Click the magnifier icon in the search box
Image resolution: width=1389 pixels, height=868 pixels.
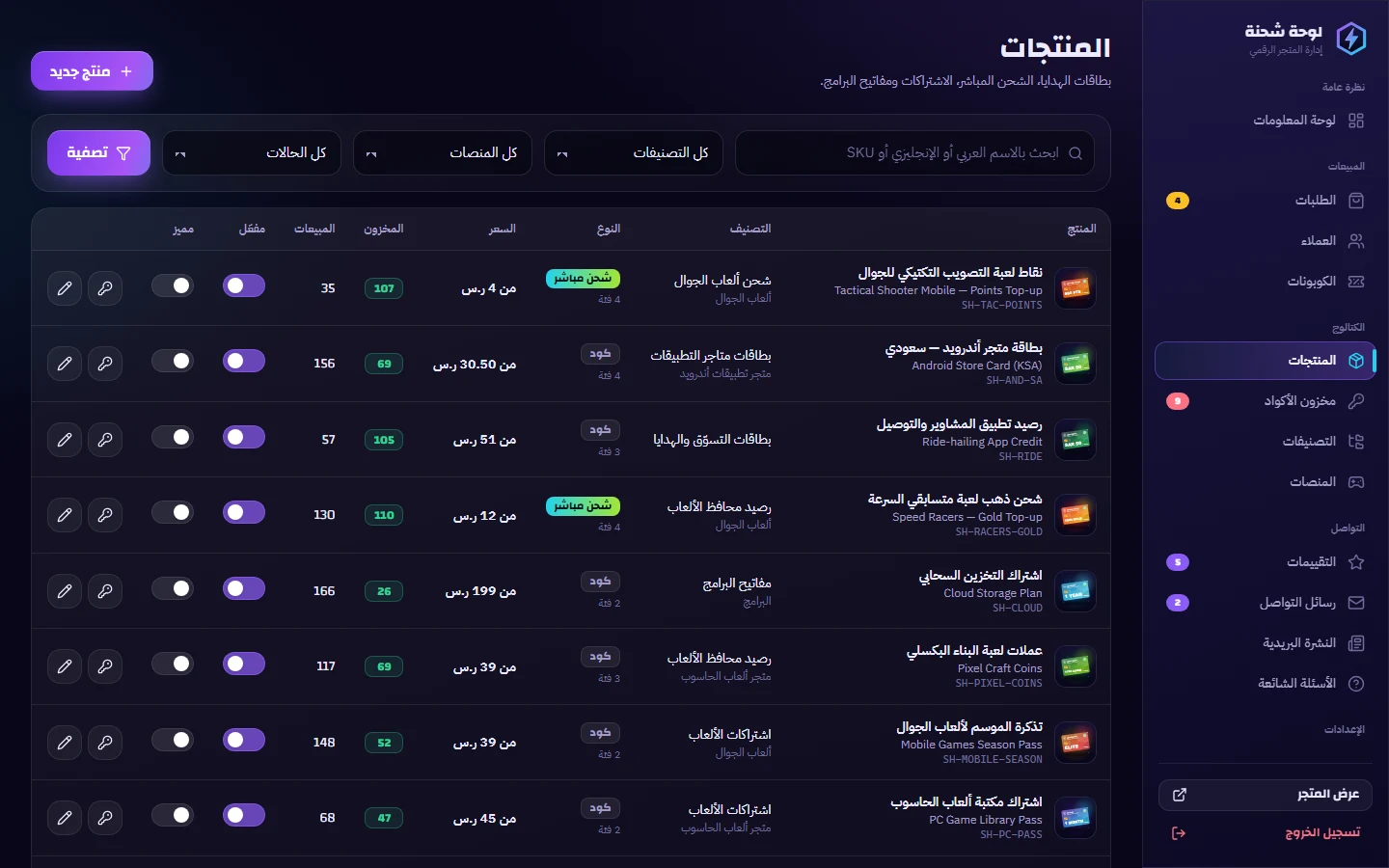pos(1076,153)
